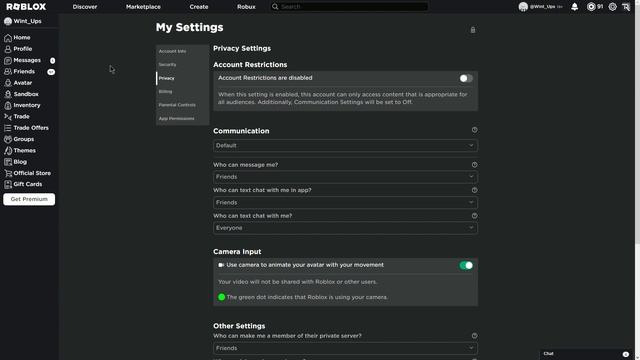The height and width of the screenshot is (360, 640).
Task: Open the Chat panel at the bottom
Action: tap(586, 354)
